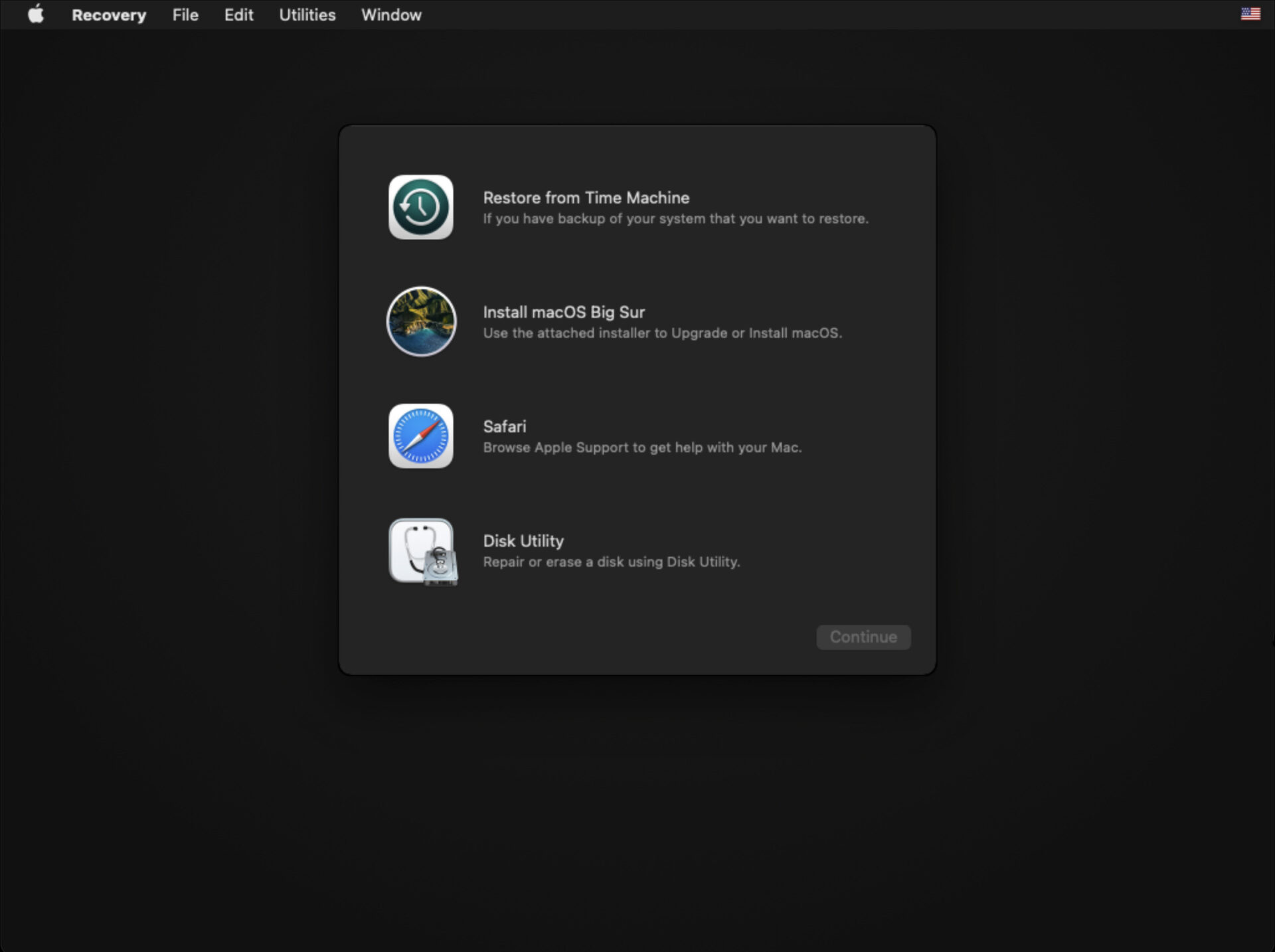Click the macOS Big Sur installer icon
This screenshot has width=1275, height=952.
tap(420, 321)
